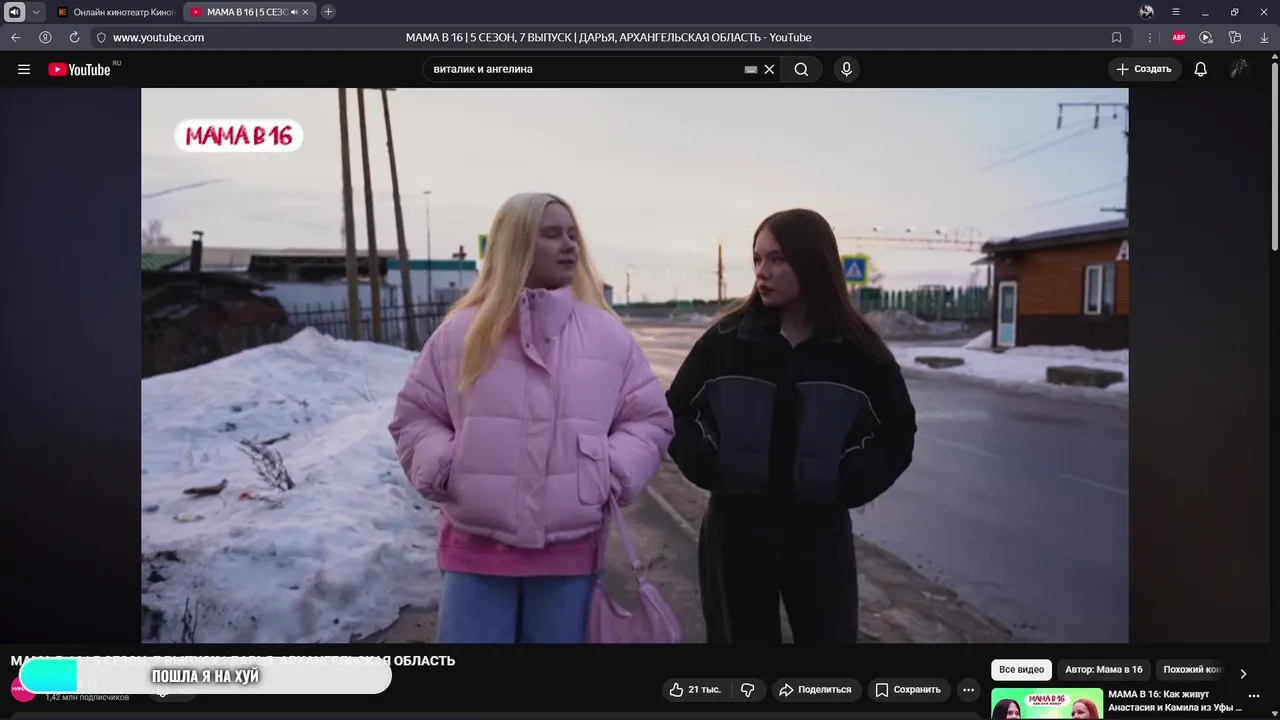Image resolution: width=1280 pixels, height=720 pixels.
Task: Open options menu for recommended video
Action: tap(1254, 696)
